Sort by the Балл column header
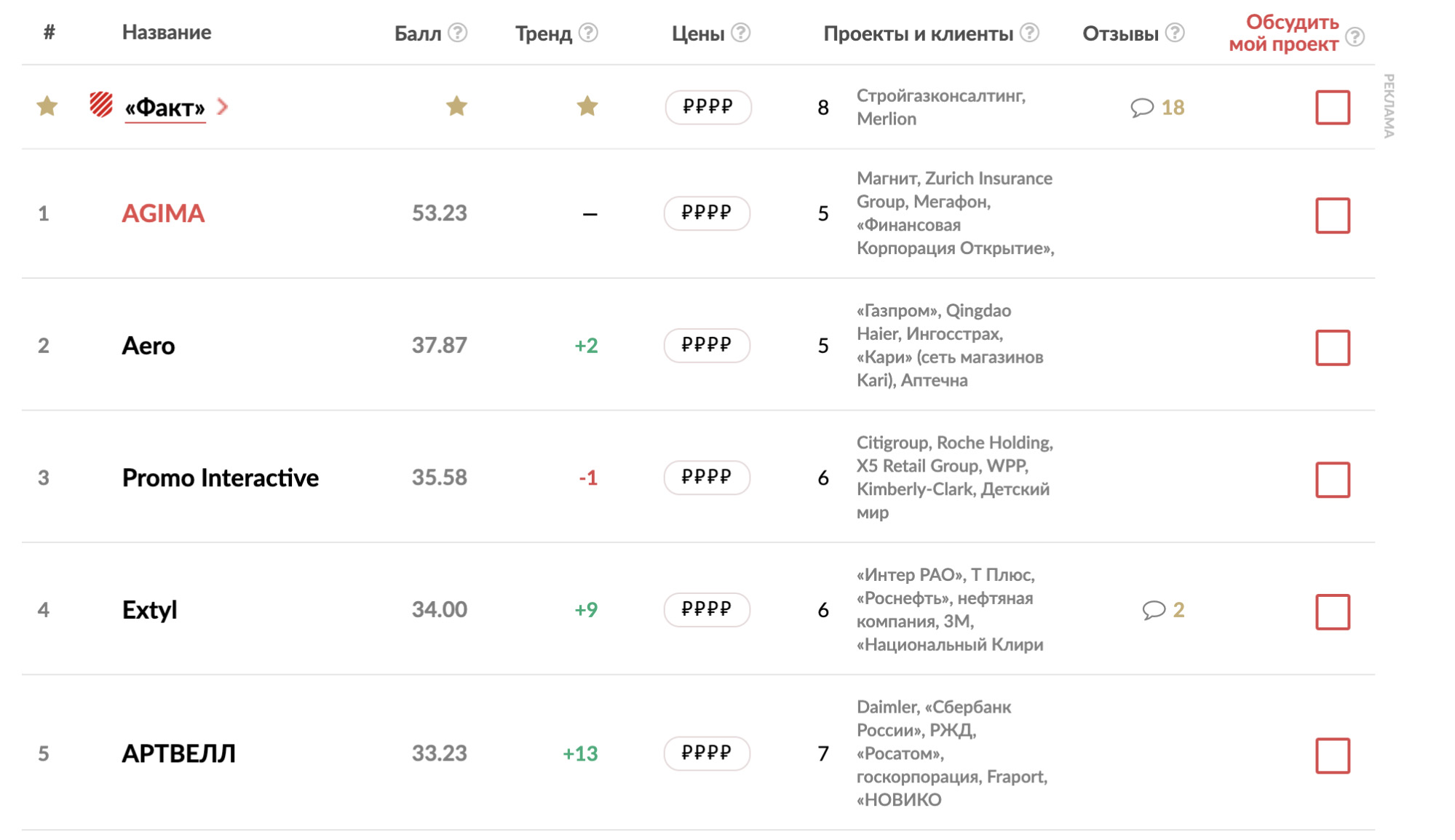Screen dimensions: 1455x840 click(x=418, y=33)
